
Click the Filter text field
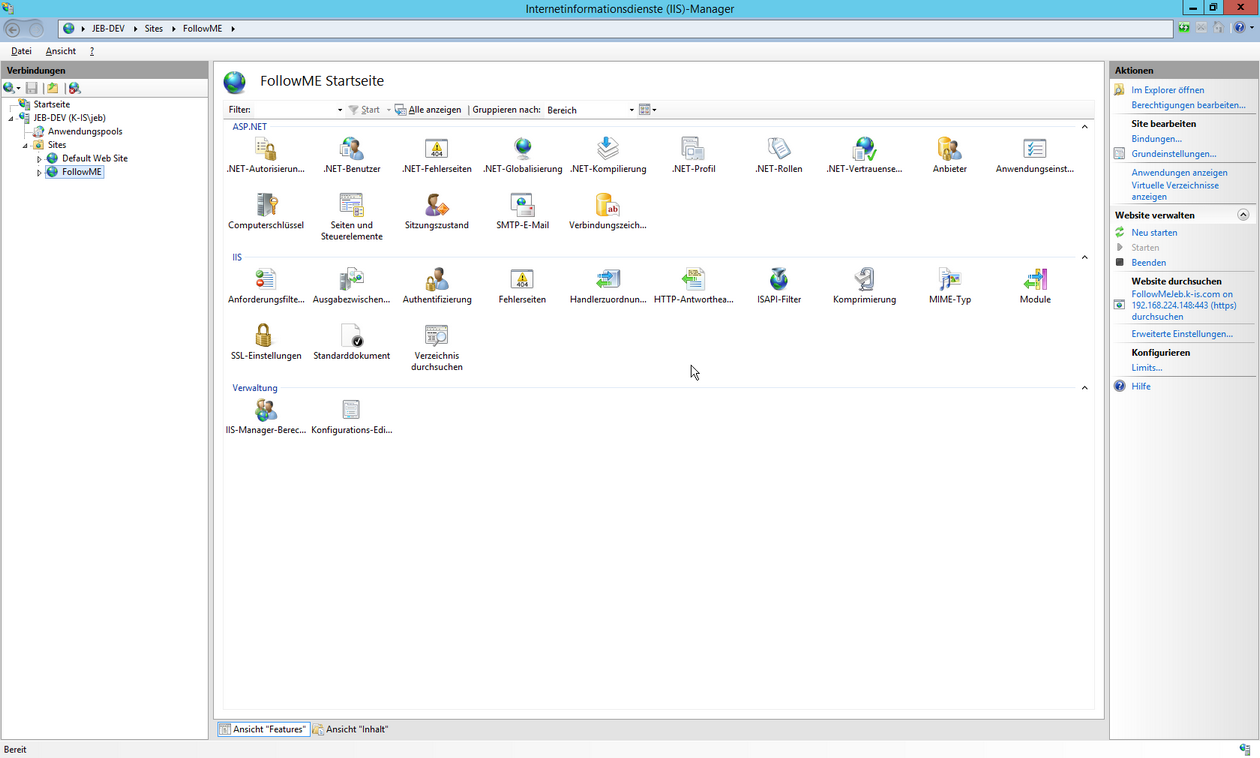coord(293,110)
